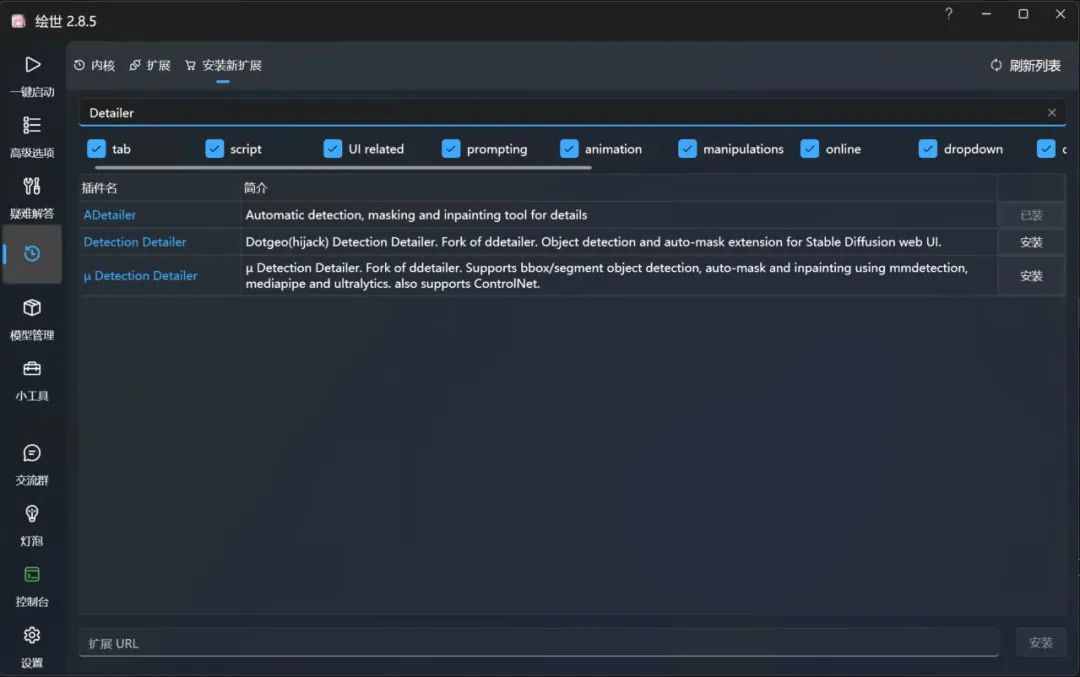Viewport: 1080px width, 677px height.
Task: Click the 绘世 app logo icon
Action: [19, 21]
